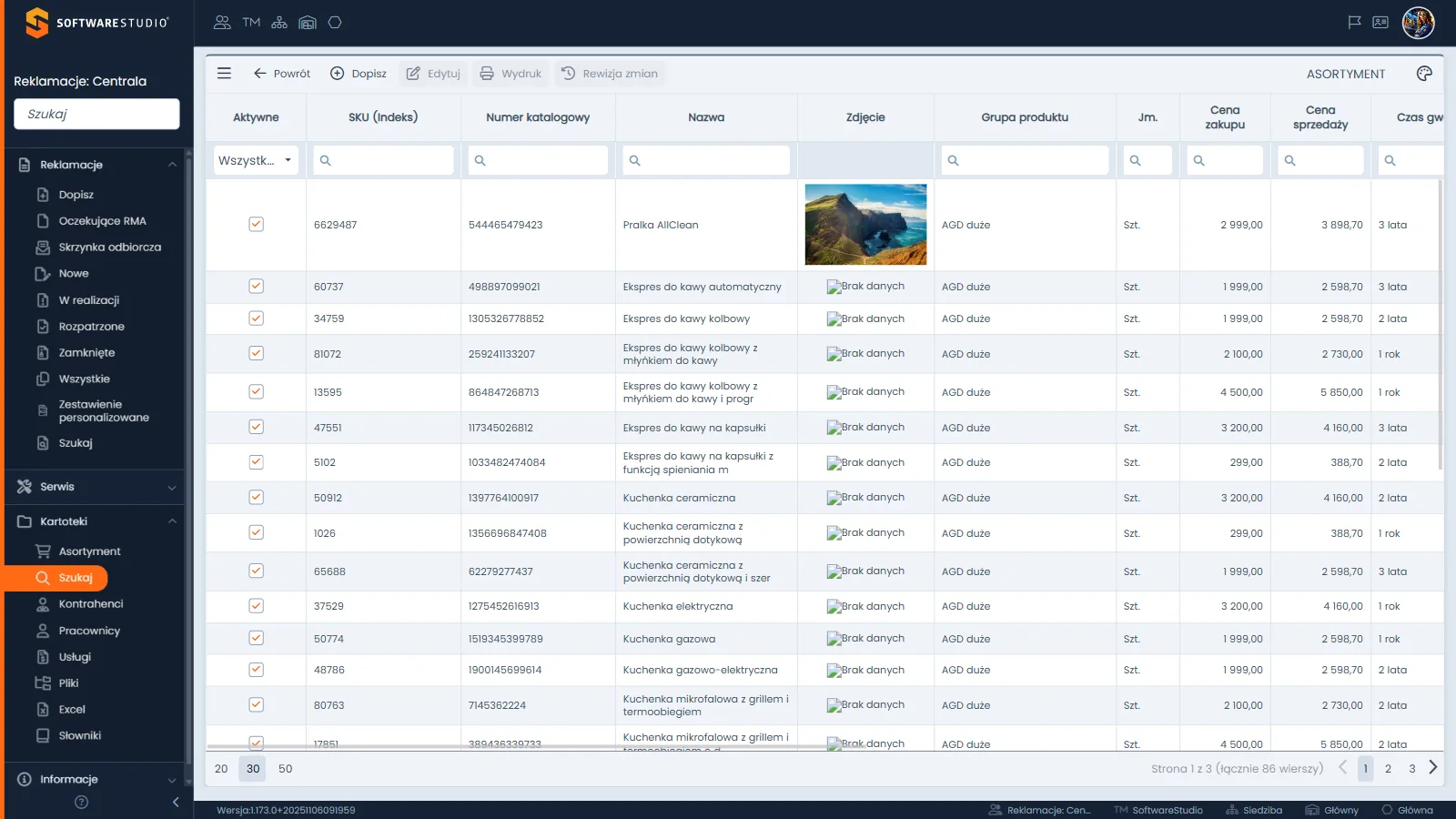Click the Powrót button
This screenshot has width=1456, height=819.
pyautogui.click(x=282, y=74)
